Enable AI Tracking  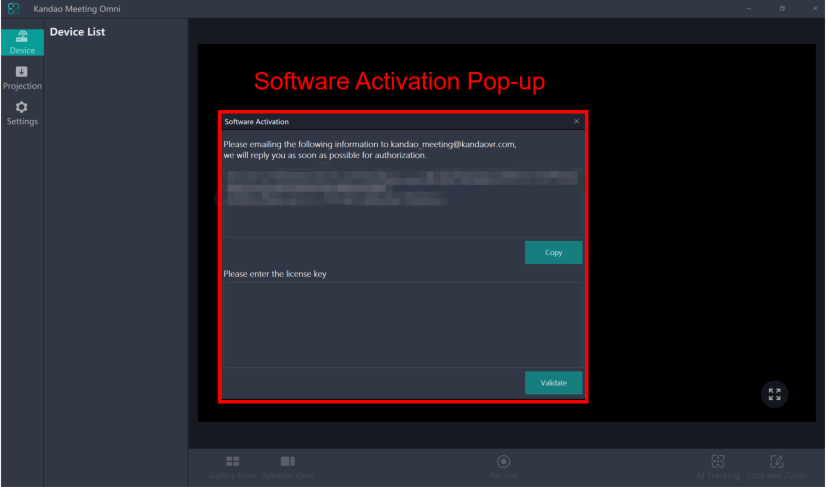(717, 466)
